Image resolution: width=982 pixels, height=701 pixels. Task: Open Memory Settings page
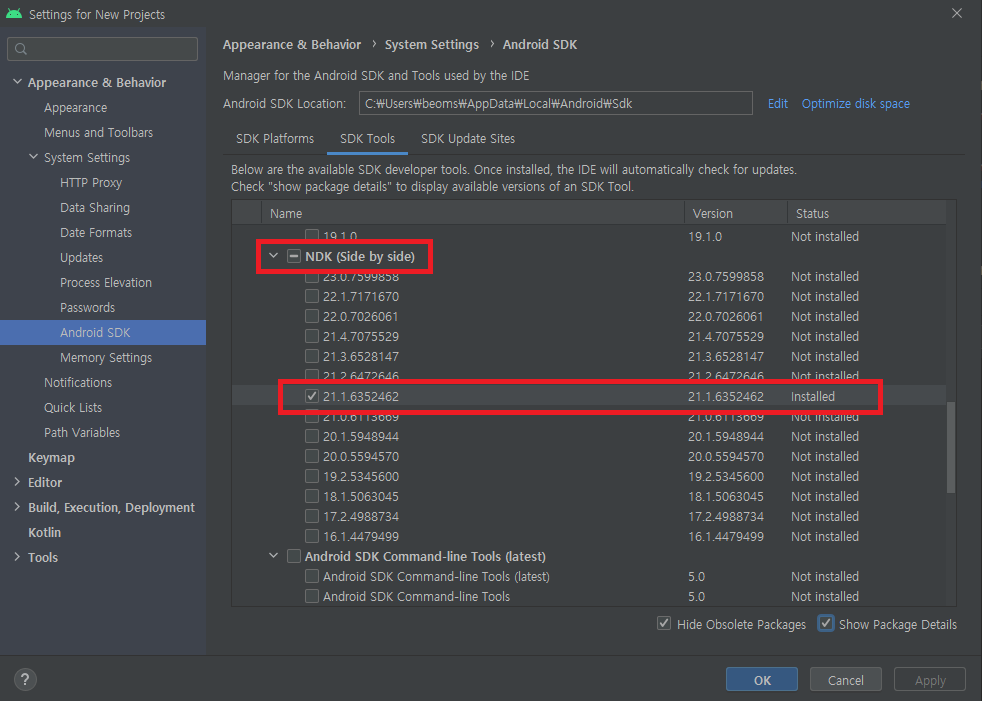[x=106, y=358]
